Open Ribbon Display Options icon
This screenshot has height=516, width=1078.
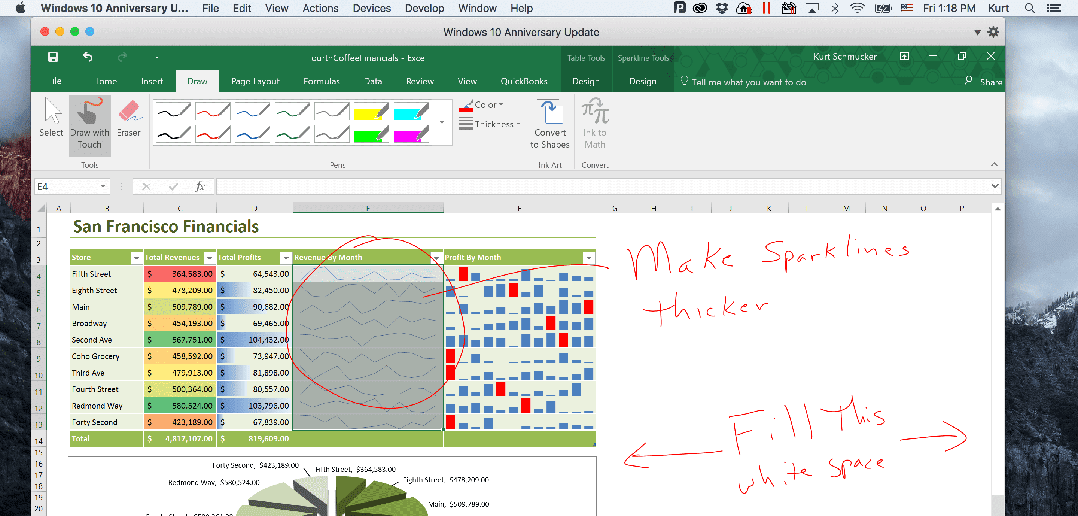[x=905, y=56]
